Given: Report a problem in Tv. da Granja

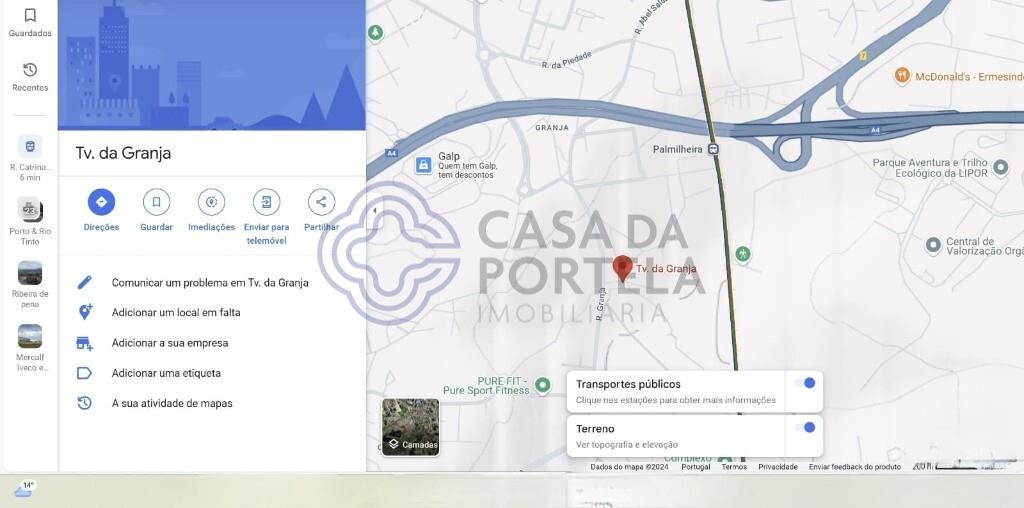Looking at the screenshot, I should pyautogui.click(x=210, y=283).
